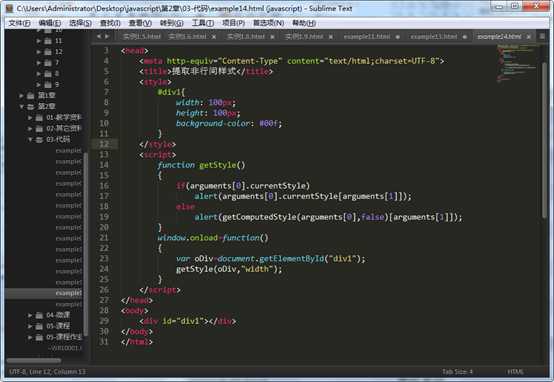Click Tab Size: 4 in status bar
The image size is (554, 382).
point(457,372)
